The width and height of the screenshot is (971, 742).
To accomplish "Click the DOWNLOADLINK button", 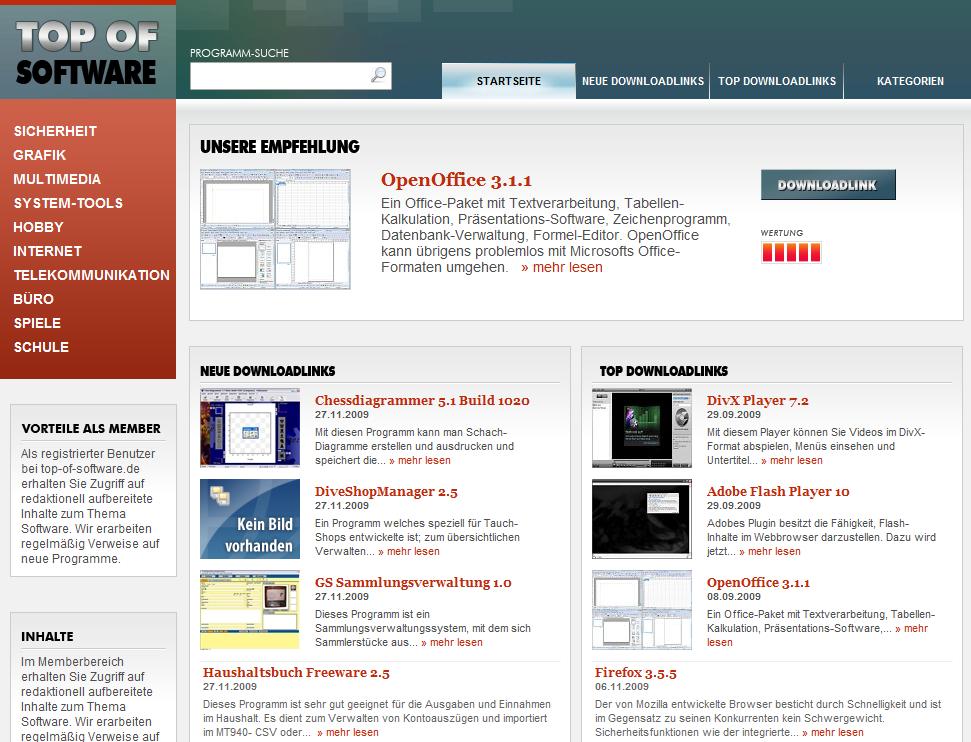I will coord(827,184).
